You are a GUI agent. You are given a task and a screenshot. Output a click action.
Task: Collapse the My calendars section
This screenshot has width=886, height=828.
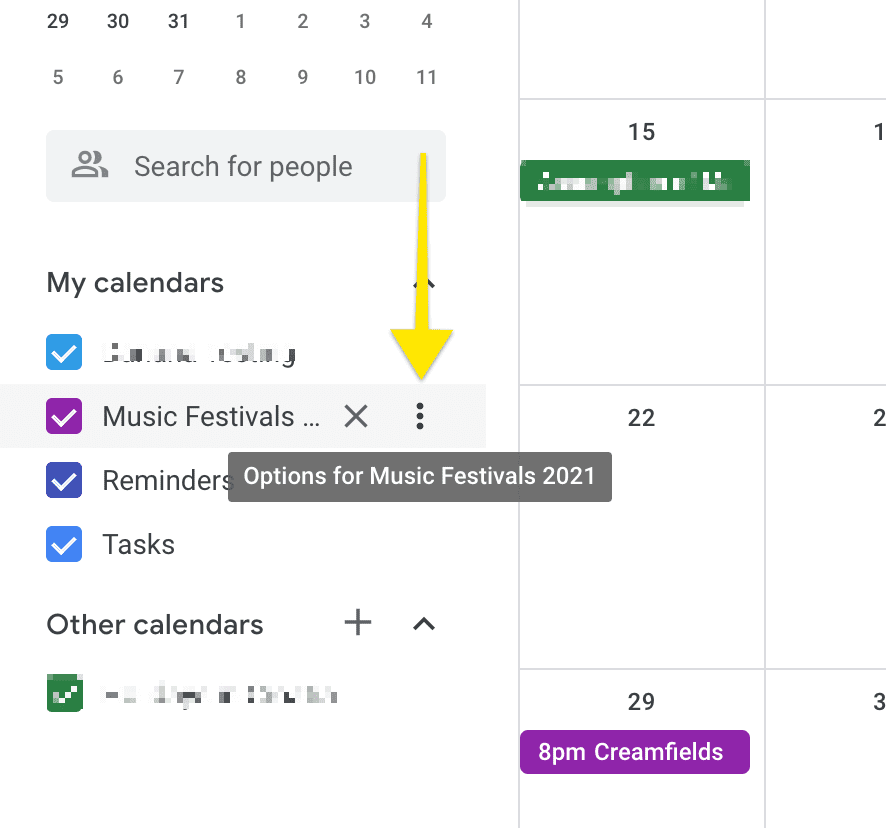pyautogui.click(x=422, y=283)
